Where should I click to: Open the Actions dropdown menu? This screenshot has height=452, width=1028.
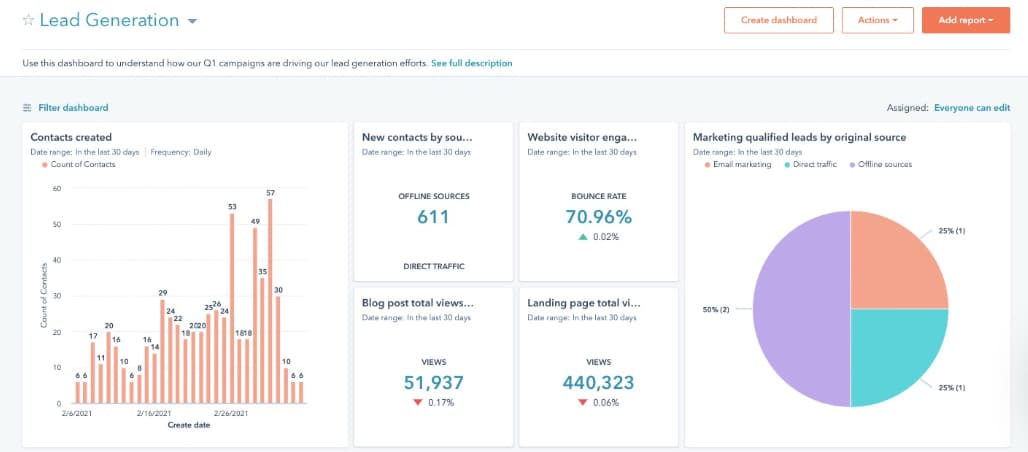click(877, 20)
